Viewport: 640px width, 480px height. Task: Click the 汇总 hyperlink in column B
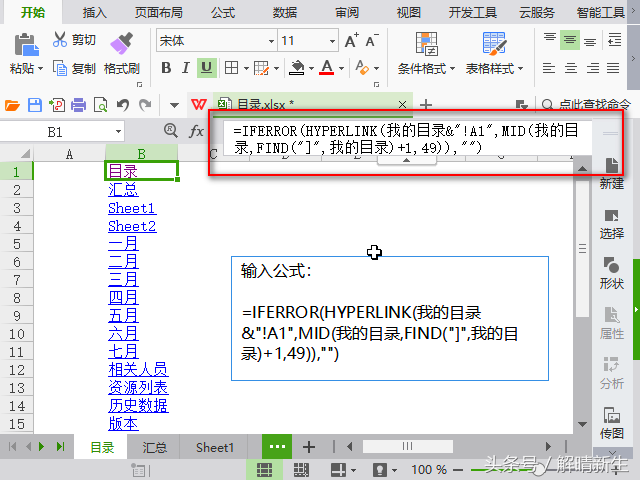[123, 190]
